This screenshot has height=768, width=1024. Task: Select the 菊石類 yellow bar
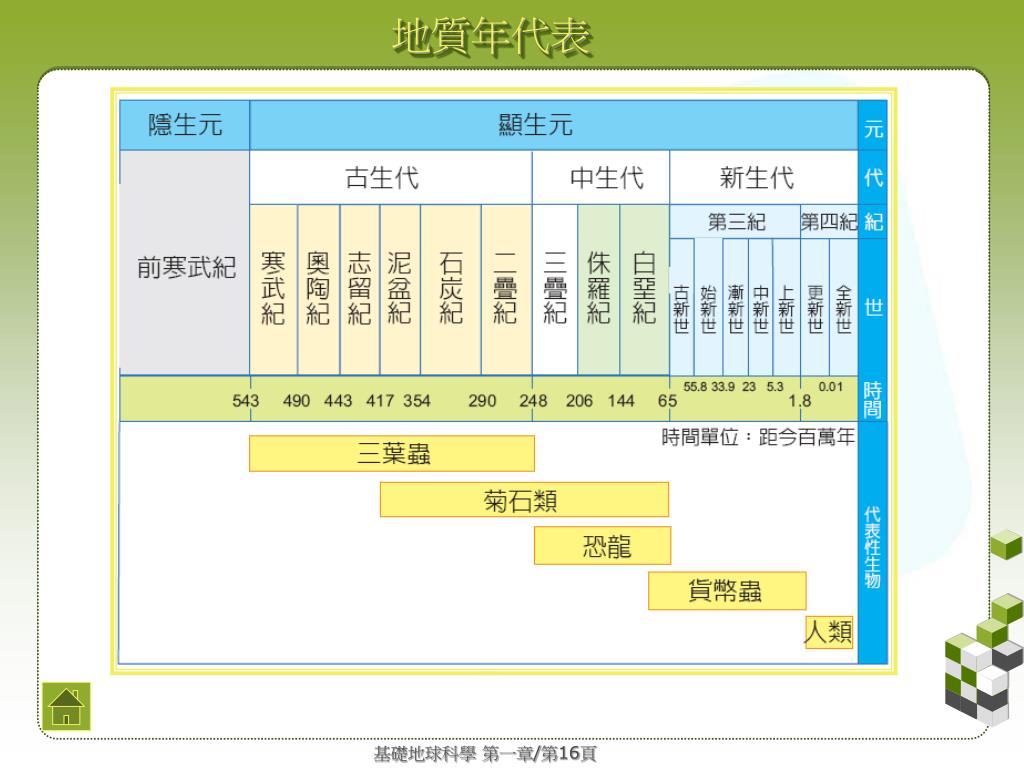pos(524,500)
